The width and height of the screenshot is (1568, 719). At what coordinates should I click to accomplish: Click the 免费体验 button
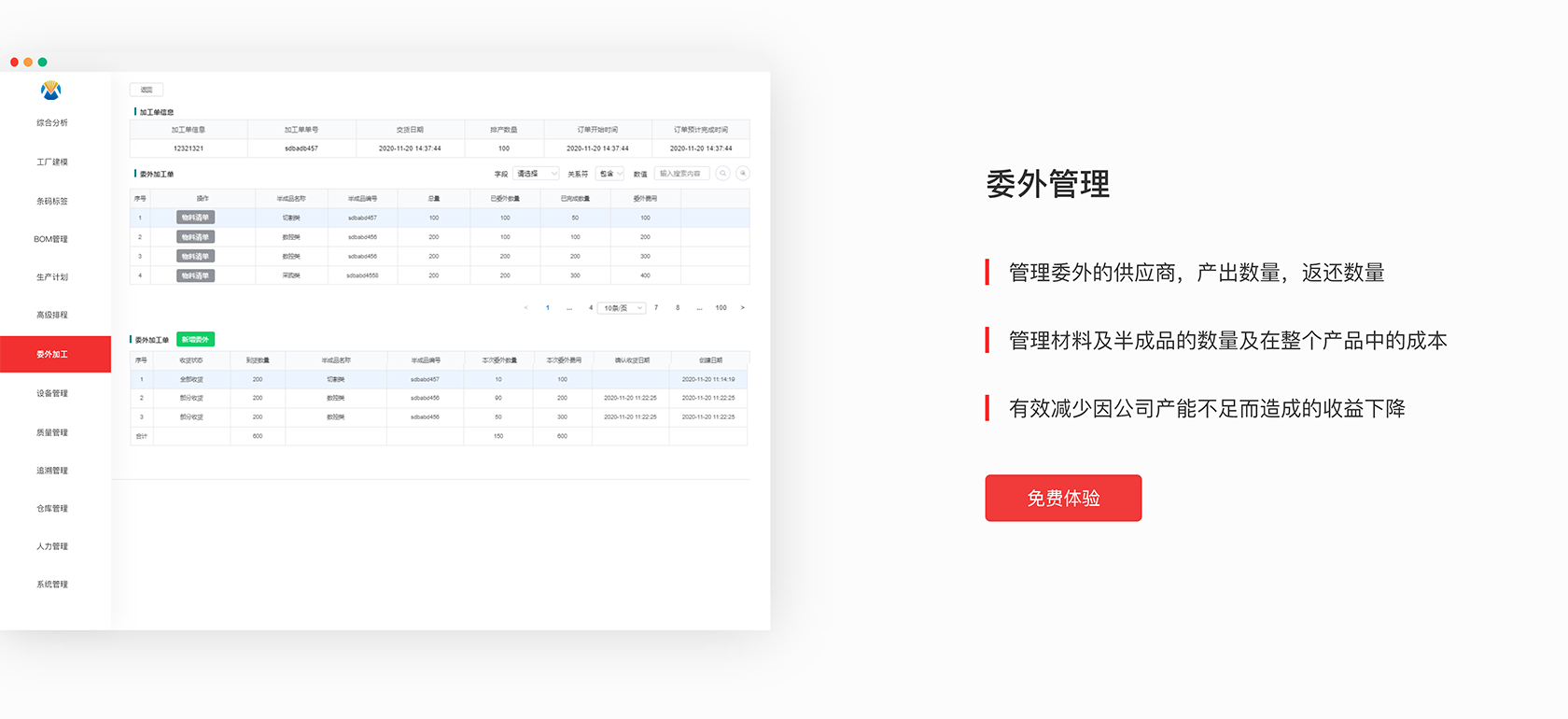1063,498
